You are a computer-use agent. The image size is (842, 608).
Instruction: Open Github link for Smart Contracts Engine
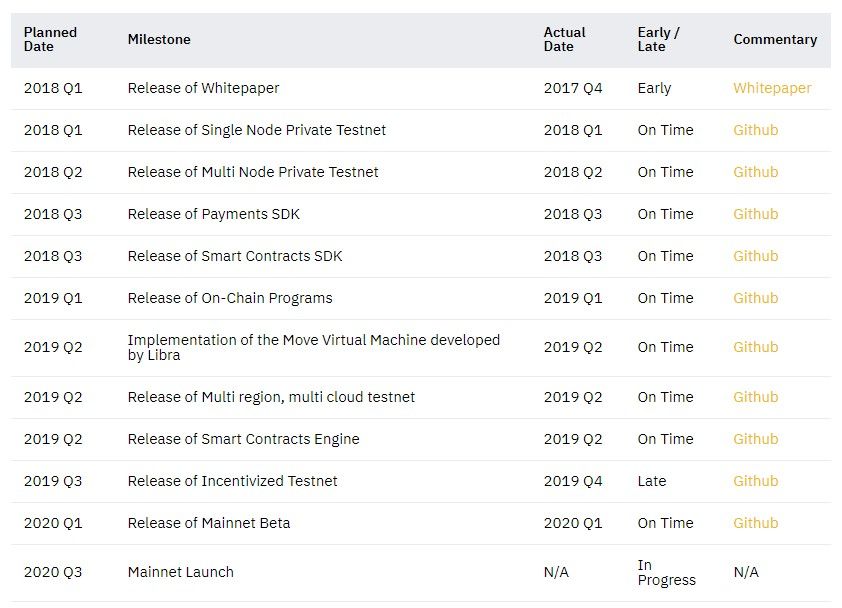(755, 439)
